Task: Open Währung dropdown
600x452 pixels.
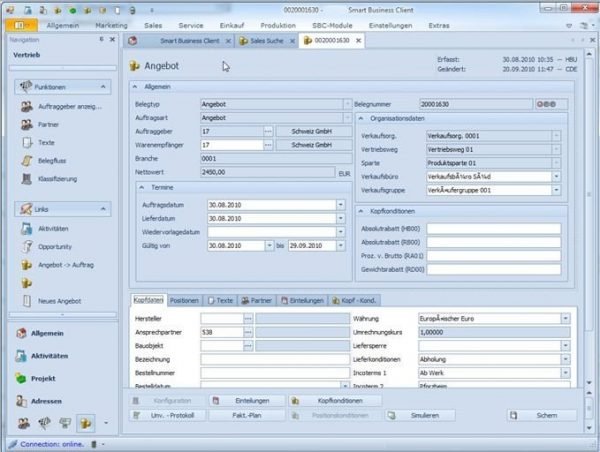Action: (566, 318)
